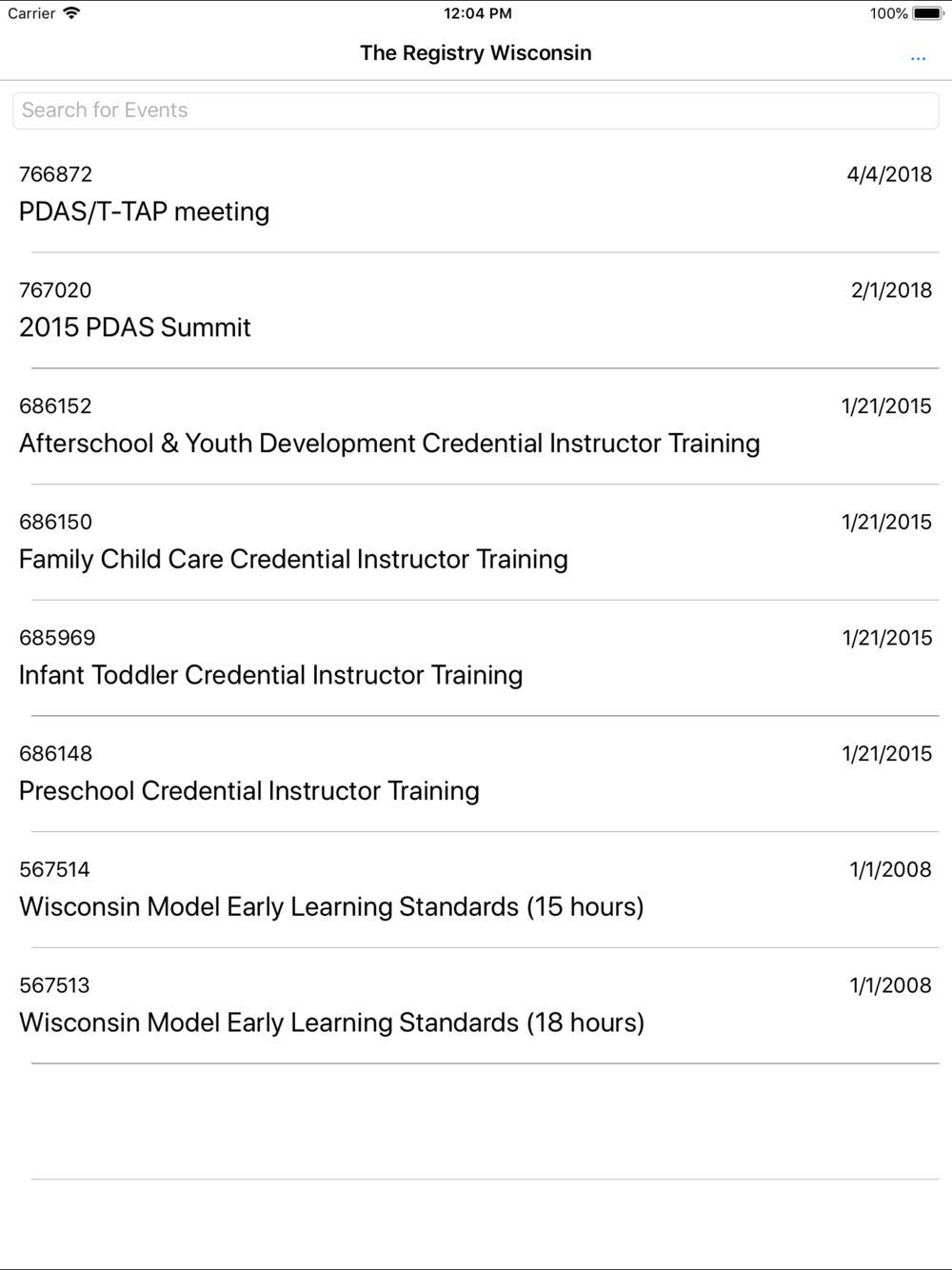
Task: Open the PDAS/T-TAP meeting event
Action: coord(476,194)
